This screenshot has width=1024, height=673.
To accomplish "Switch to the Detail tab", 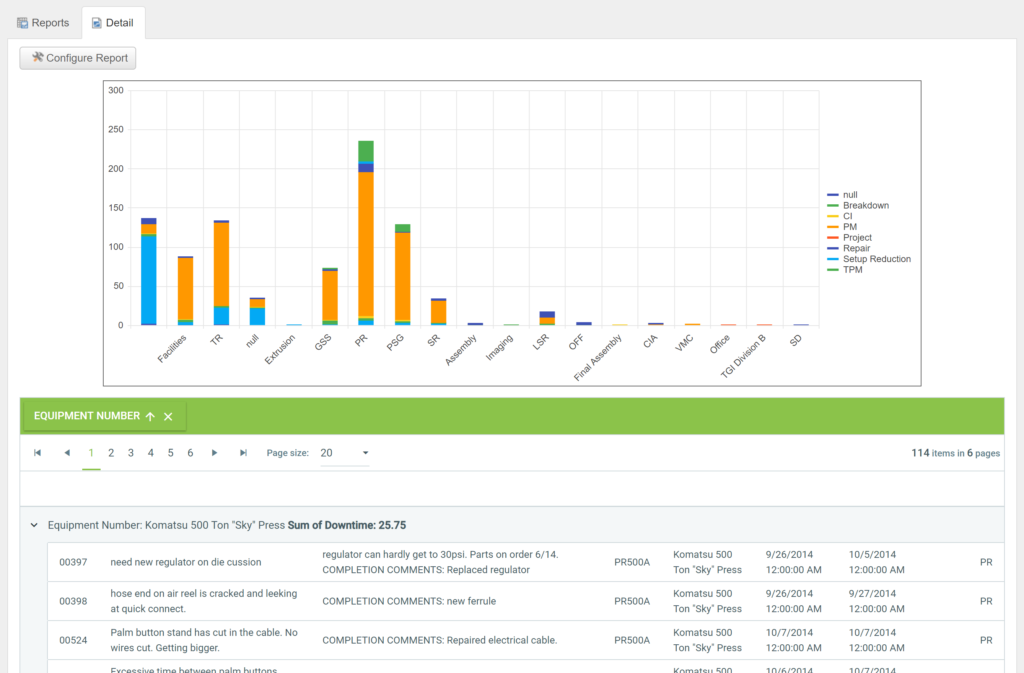I will pyautogui.click(x=113, y=23).
